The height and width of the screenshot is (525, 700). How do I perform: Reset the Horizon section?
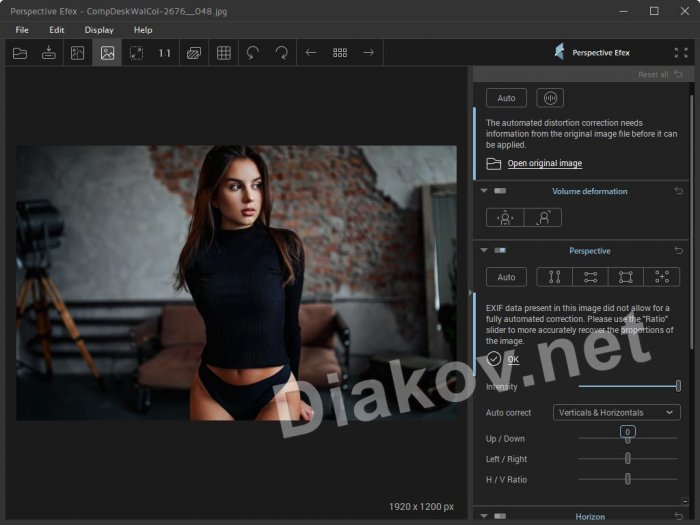pos(679,516)
